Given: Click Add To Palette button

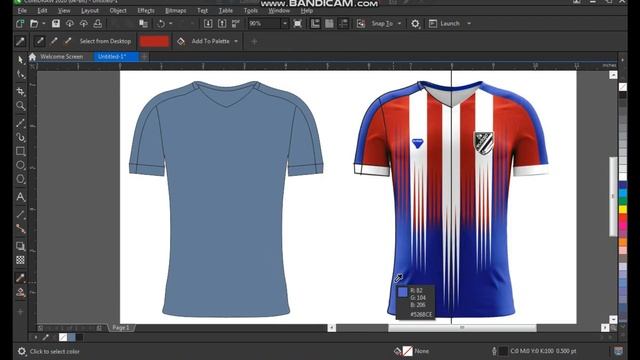Looking at the screenshot, I should pos(210,41).
